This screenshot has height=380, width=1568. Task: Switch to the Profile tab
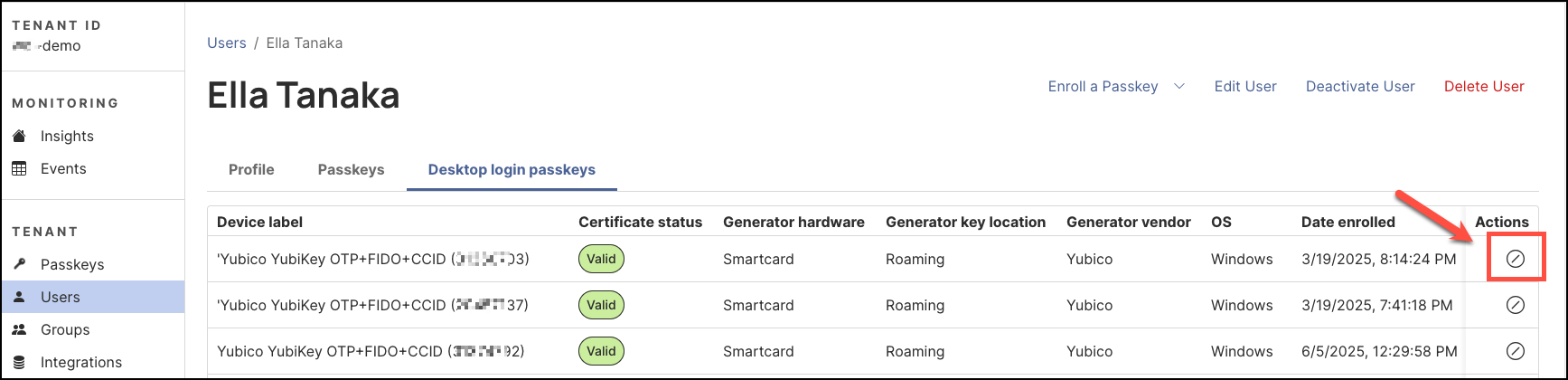(251, 169)
